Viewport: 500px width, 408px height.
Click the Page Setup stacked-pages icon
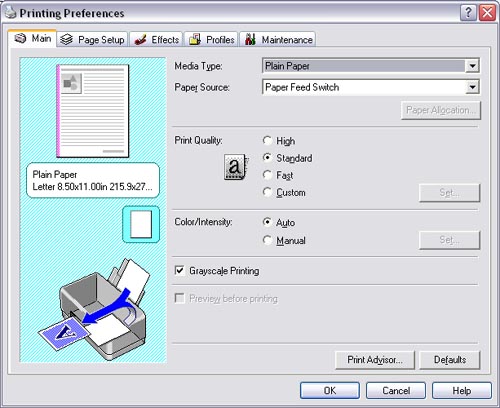(66, 39)
